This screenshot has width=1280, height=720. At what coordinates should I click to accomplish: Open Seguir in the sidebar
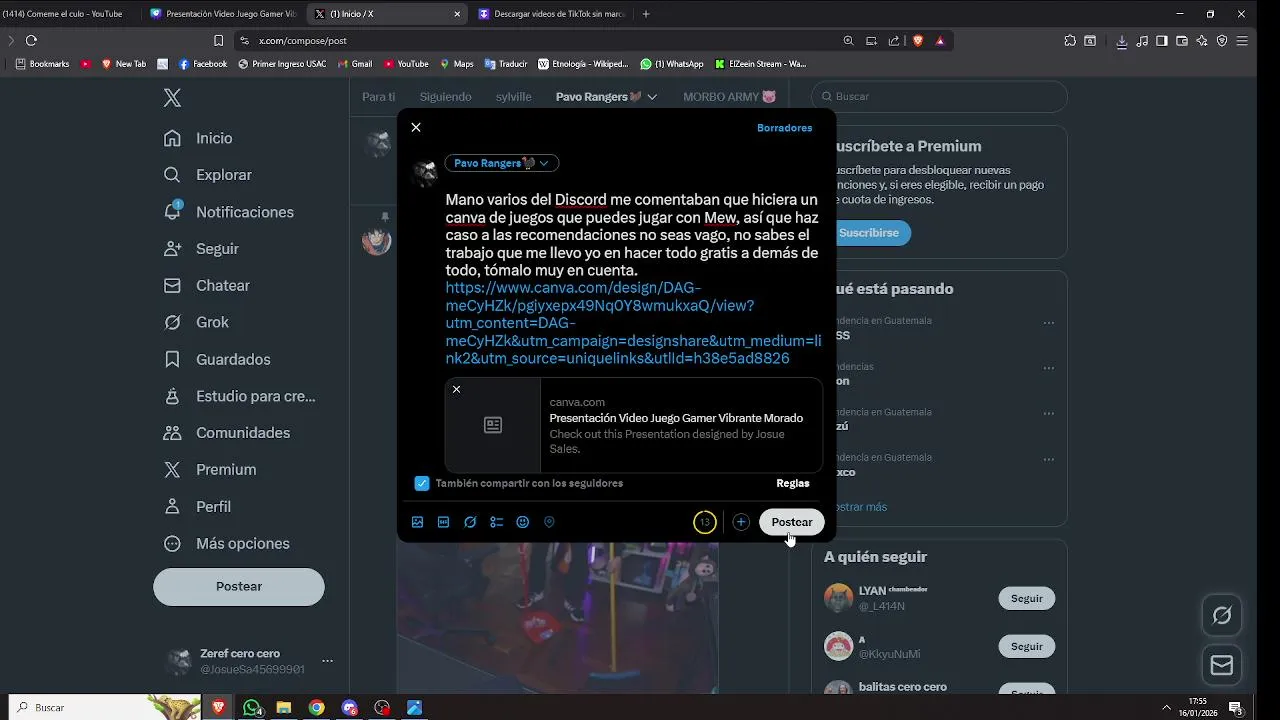[201, 249]
